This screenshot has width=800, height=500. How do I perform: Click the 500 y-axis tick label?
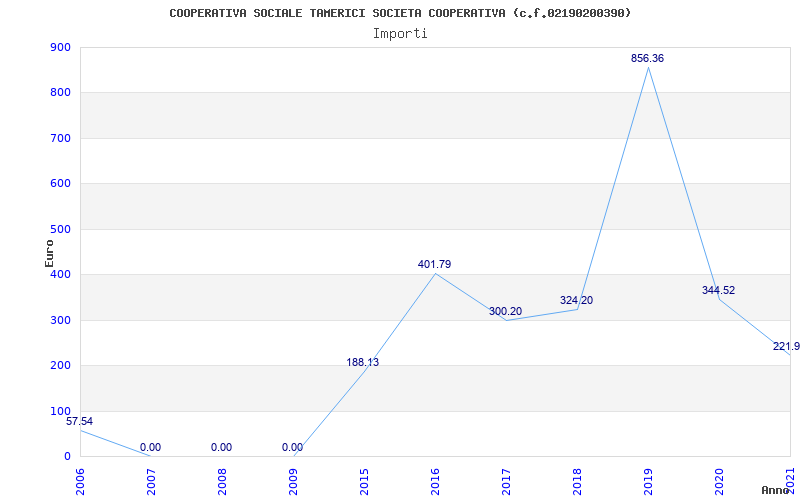[61, 229]
